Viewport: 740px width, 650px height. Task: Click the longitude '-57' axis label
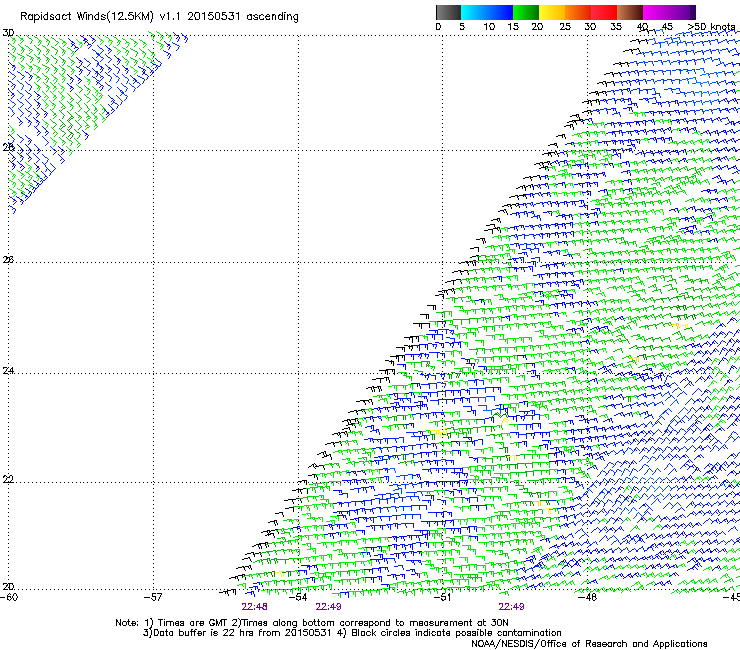coord(153,597)
